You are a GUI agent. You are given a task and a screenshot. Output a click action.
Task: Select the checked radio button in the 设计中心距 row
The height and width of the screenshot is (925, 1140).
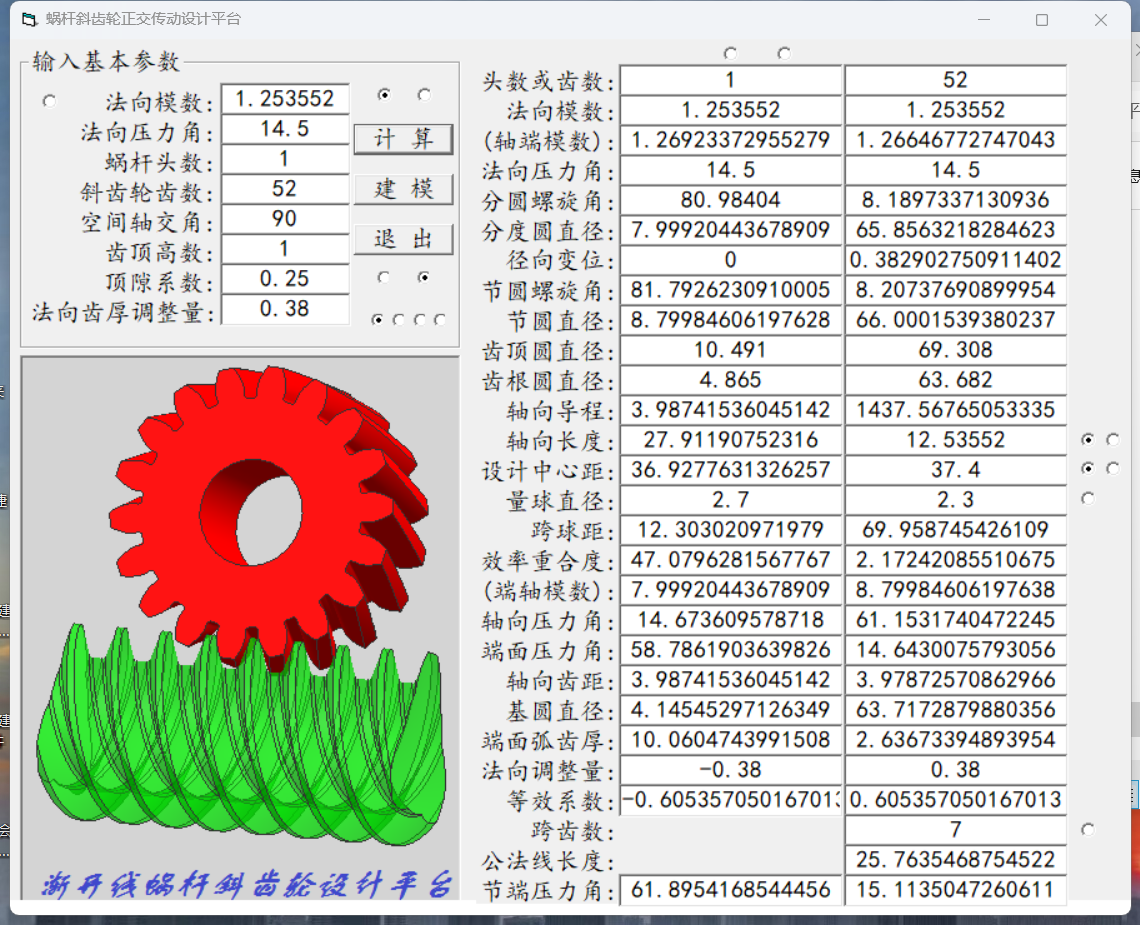(1088, 468)
